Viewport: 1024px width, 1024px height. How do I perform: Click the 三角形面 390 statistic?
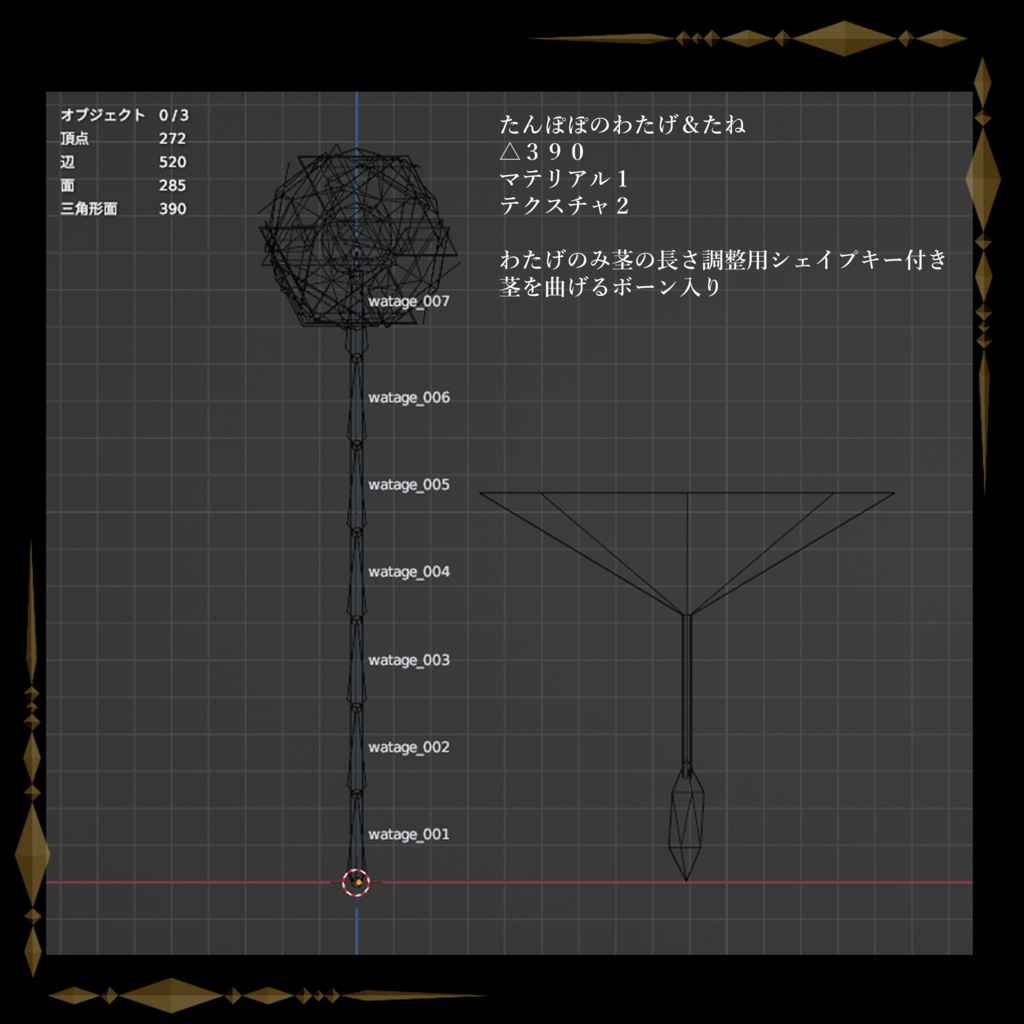point(123,209)
